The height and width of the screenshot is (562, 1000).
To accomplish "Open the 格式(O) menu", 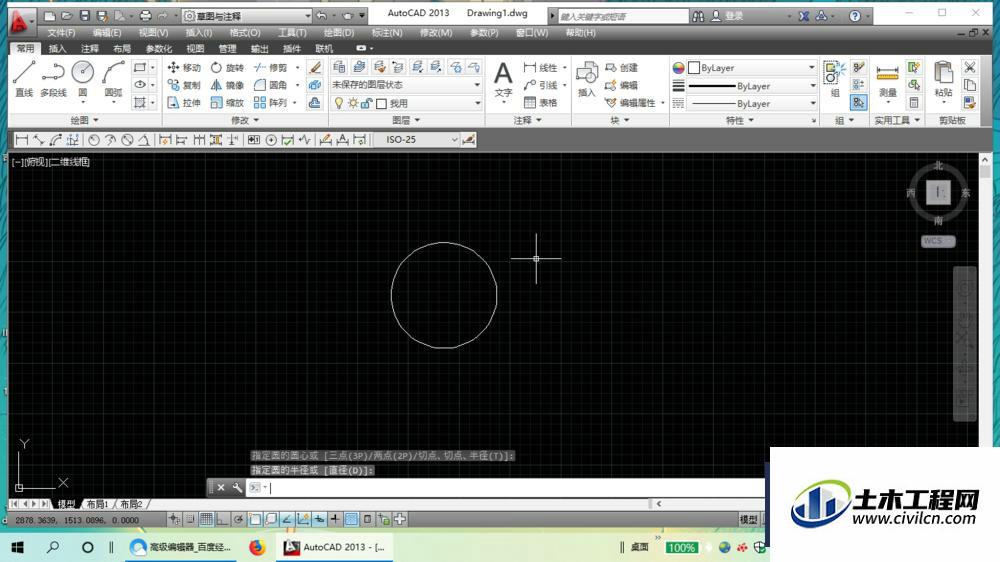I will [x=245, y=33].
